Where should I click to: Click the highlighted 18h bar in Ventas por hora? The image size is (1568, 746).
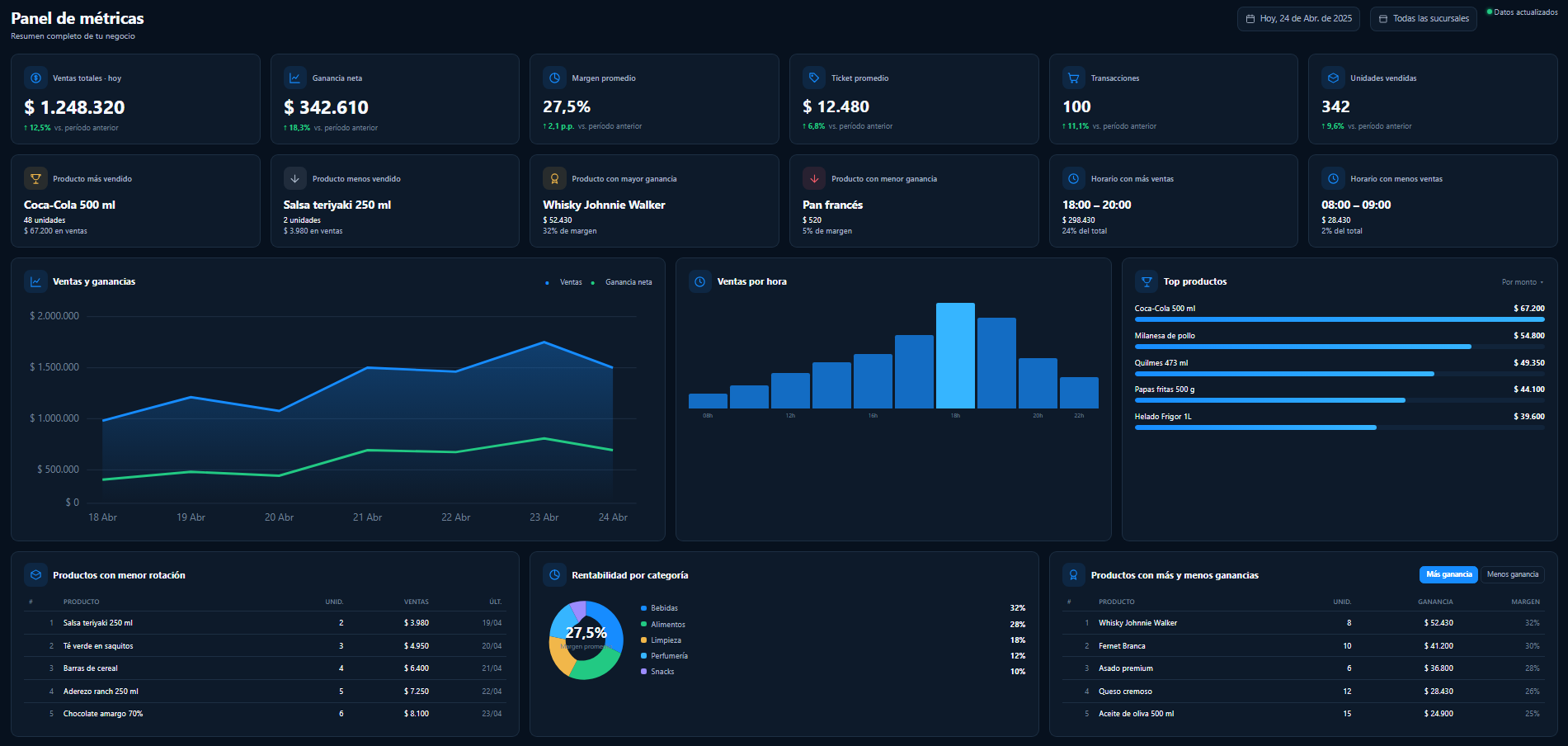[x=955, y=356]
